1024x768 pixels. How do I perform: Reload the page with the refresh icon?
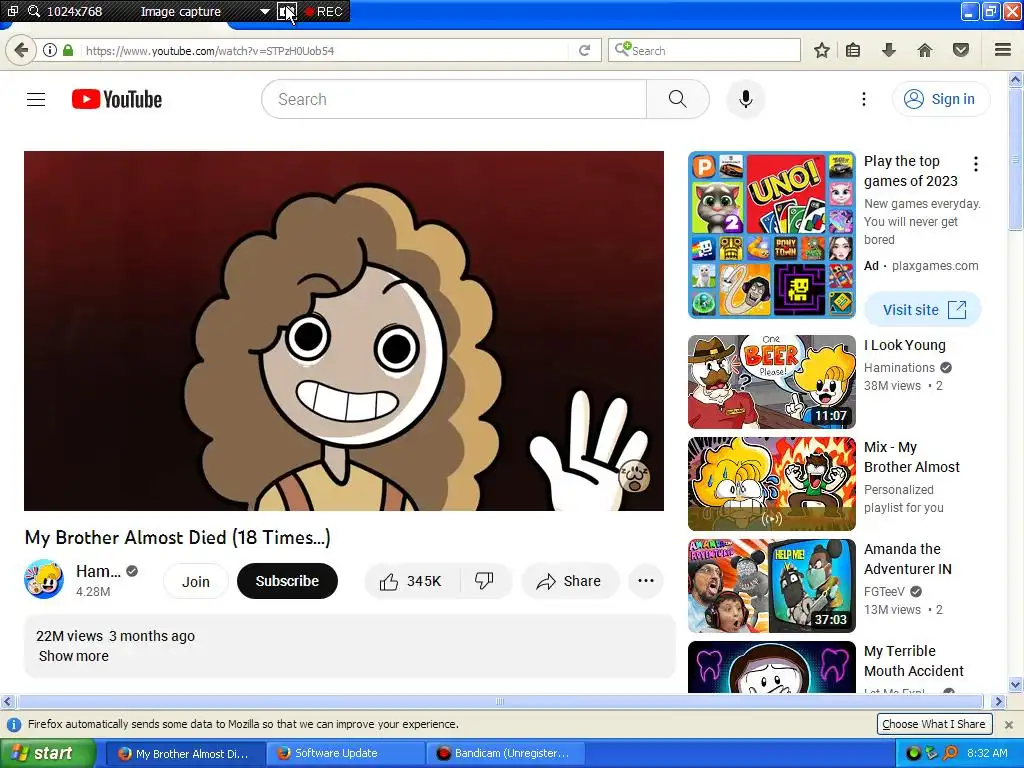pyautogui.click(x=584, y=50)
